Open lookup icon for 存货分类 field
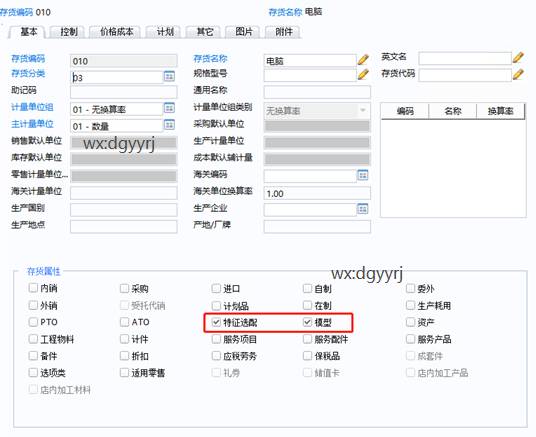Image resolution: width=536 pixels, height=437 pixels. pos(169,76)
